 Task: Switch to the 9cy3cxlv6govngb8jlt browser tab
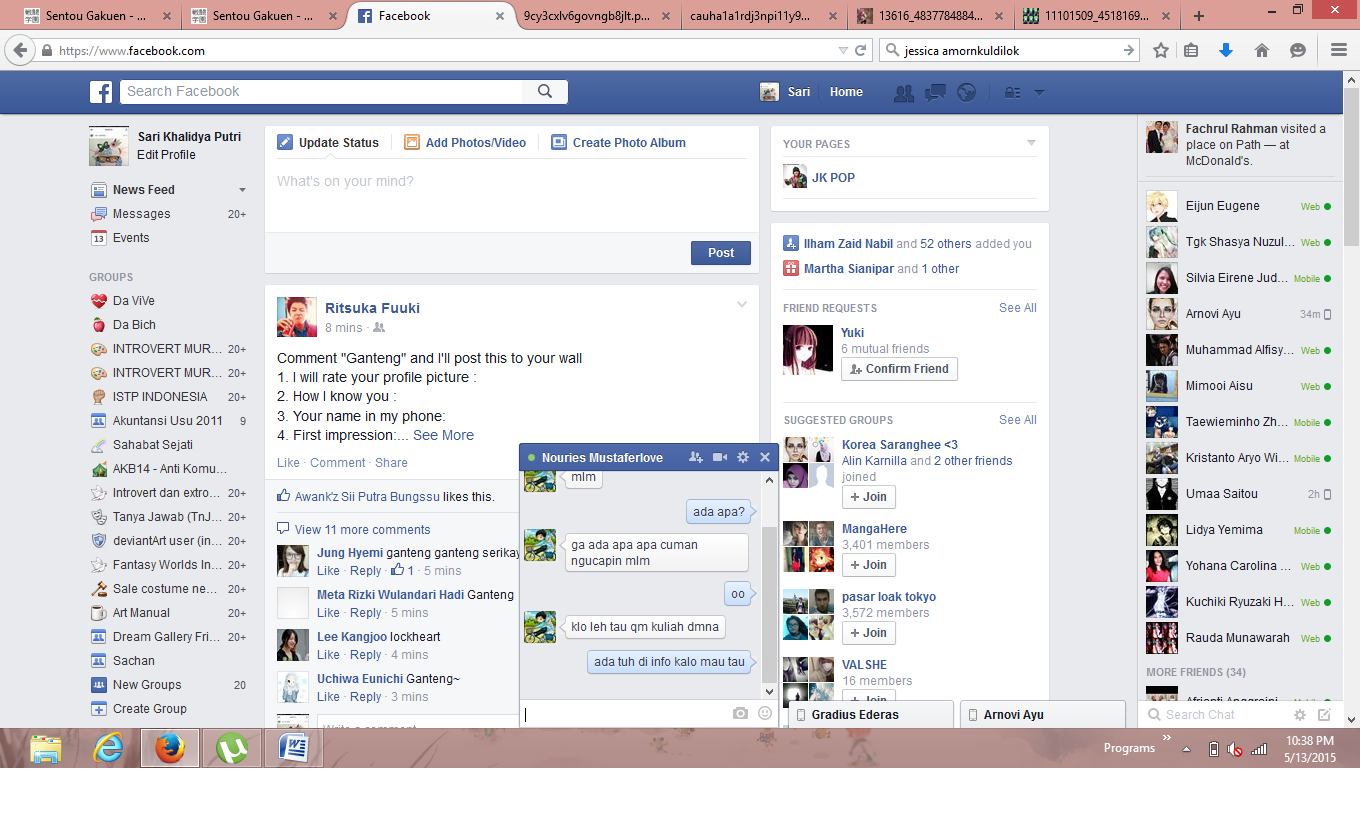pos(596,16)
